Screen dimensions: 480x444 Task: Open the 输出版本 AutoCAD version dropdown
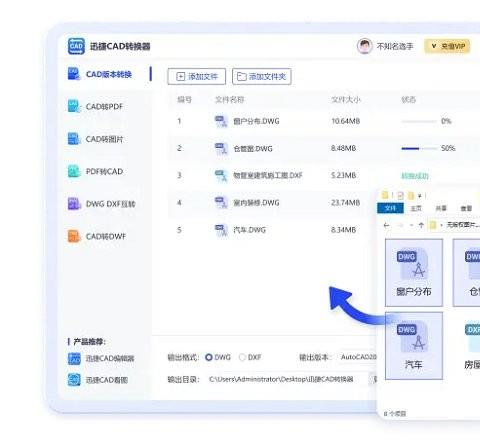coord(358,357)
